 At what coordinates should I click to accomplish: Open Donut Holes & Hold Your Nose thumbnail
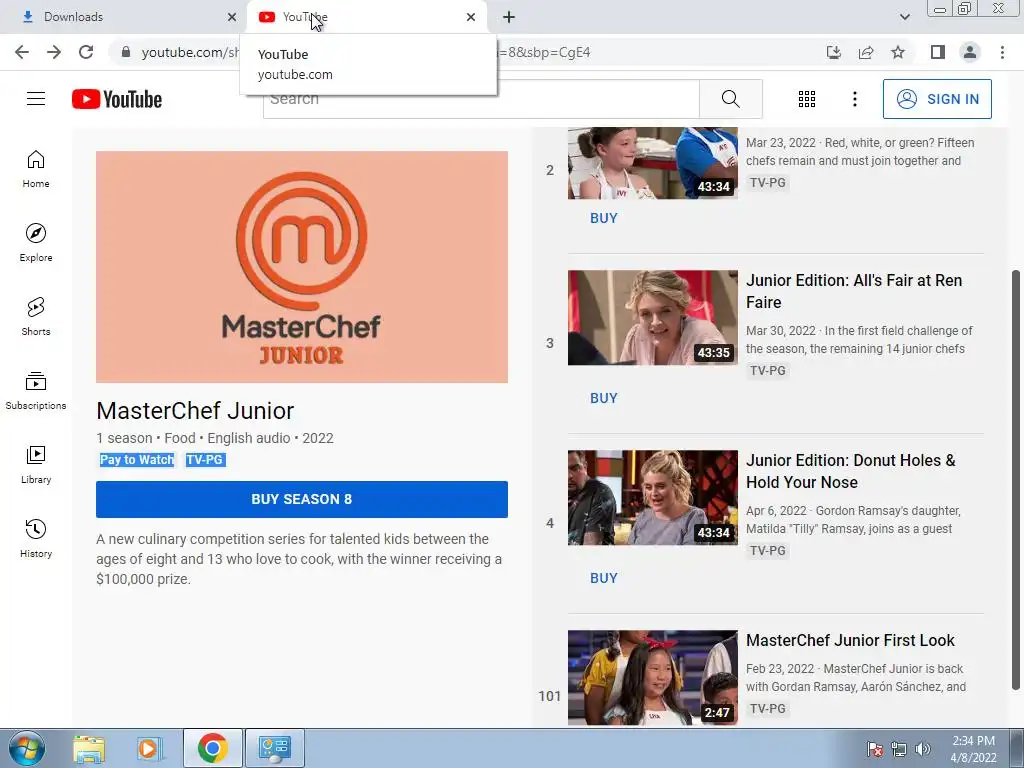[x=652, y=498]
